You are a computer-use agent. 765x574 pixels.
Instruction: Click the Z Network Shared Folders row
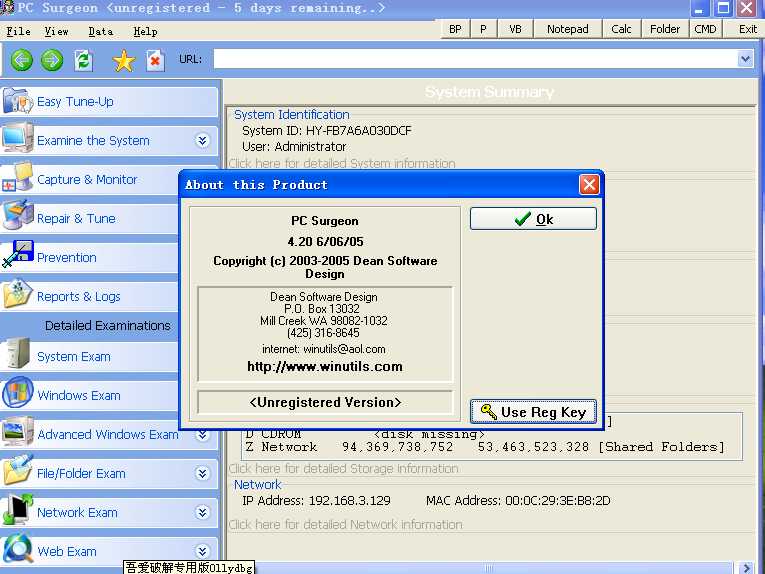[x=485, y=447]
